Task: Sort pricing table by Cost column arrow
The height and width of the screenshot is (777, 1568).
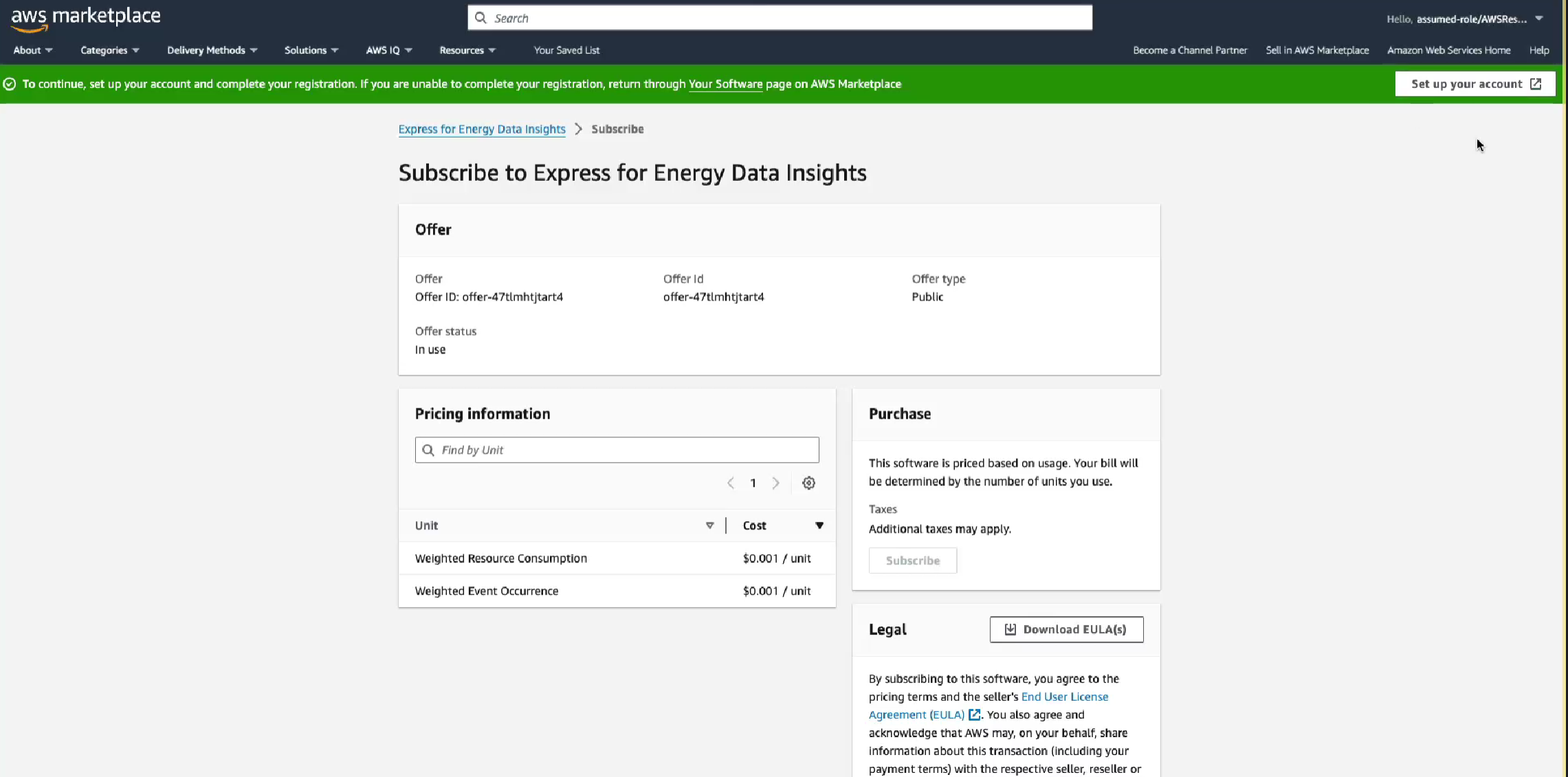Action: [819, 525]
